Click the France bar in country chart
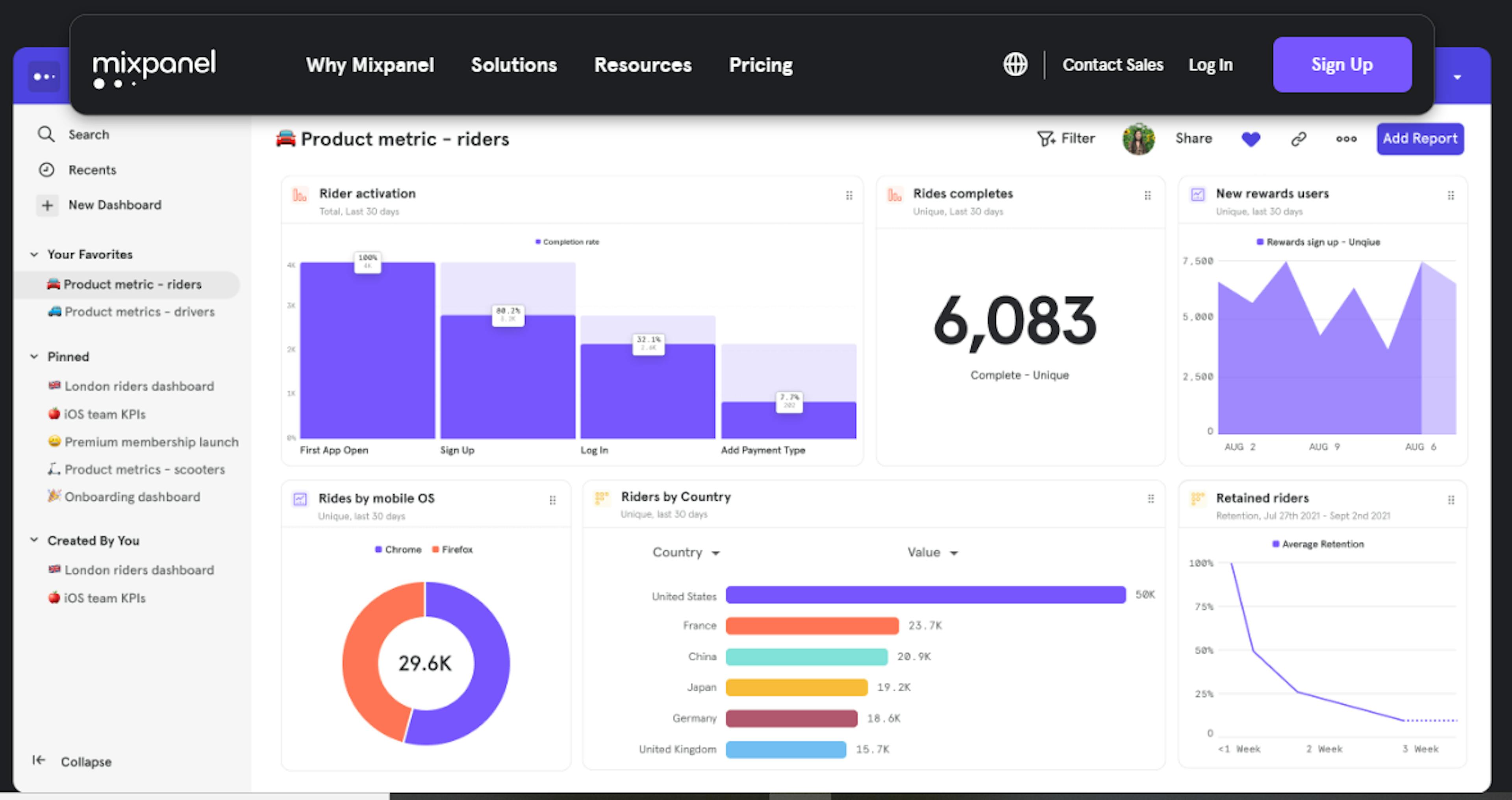 [x=812, y=626]
